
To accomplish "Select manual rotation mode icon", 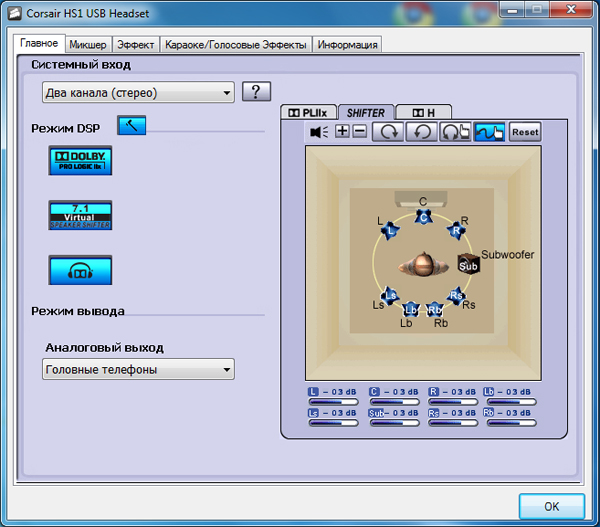I will [455, 132].
